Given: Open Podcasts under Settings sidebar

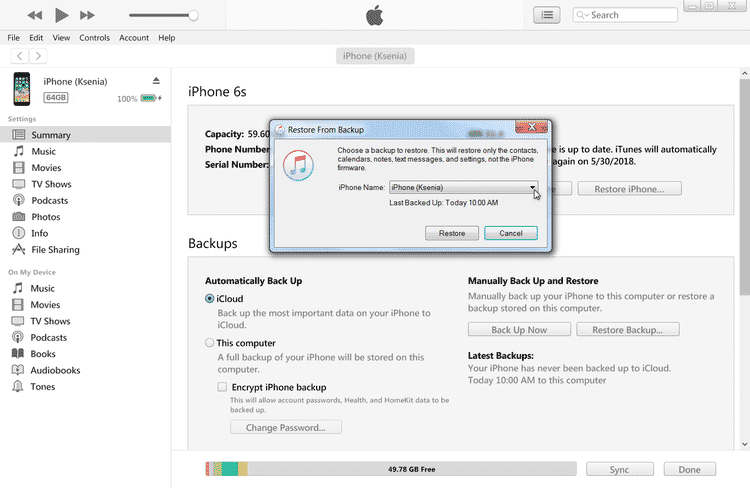Looking at the screenshot, I should pyautogui.click(x=50, y=200).
